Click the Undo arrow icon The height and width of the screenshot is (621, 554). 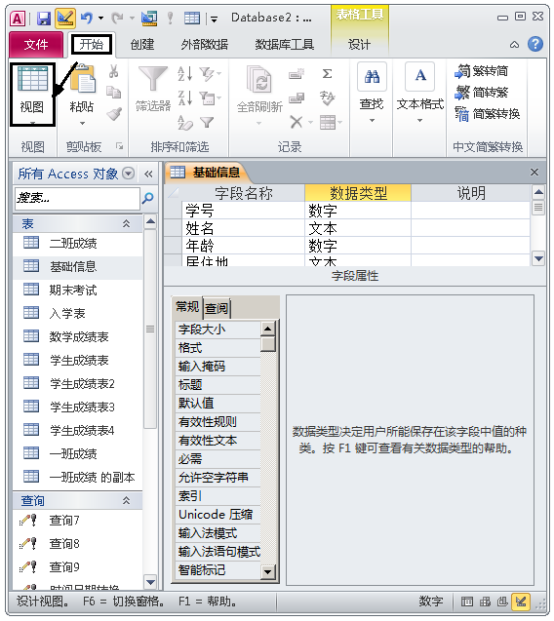[87, 18]
